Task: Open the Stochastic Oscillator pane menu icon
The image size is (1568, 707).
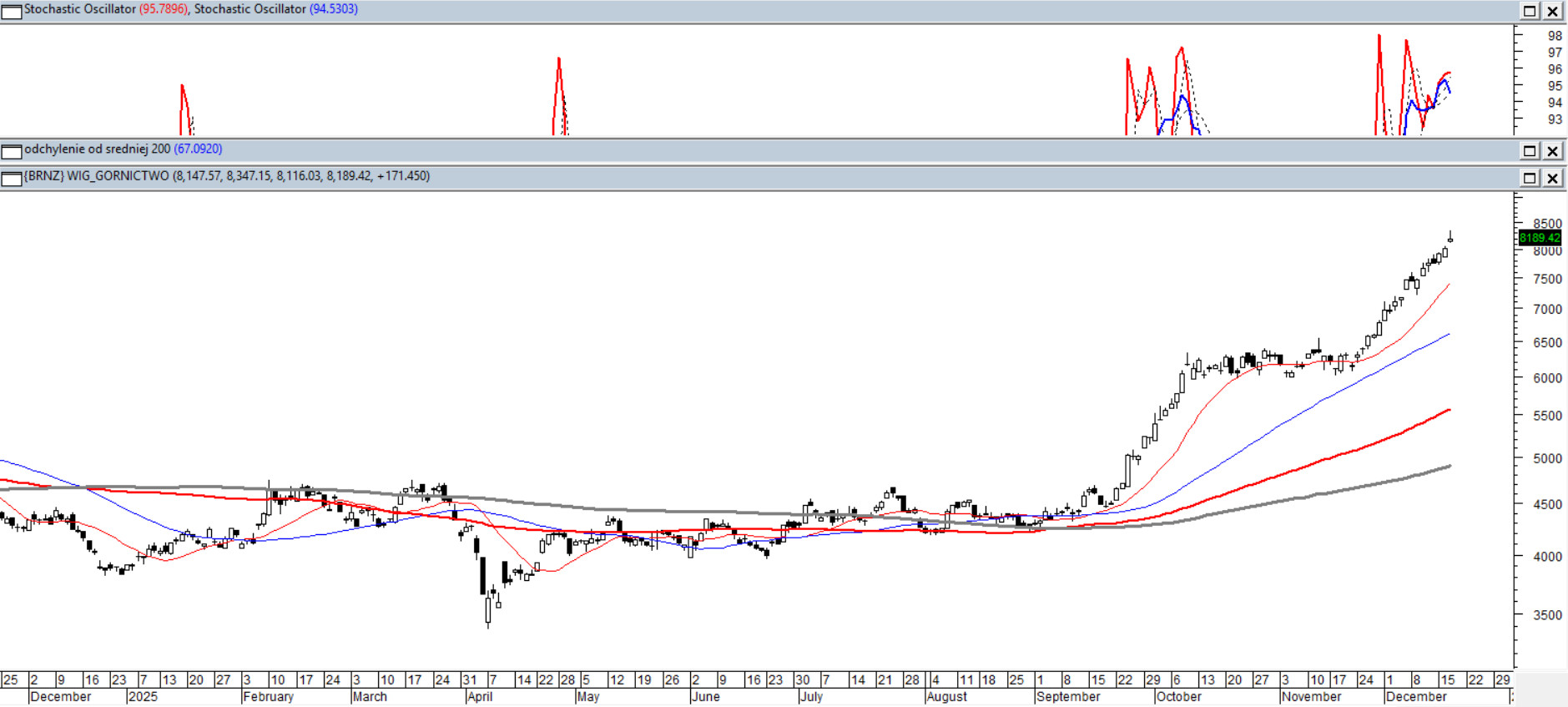Action: pyautogui.click(x=12, y=12)
